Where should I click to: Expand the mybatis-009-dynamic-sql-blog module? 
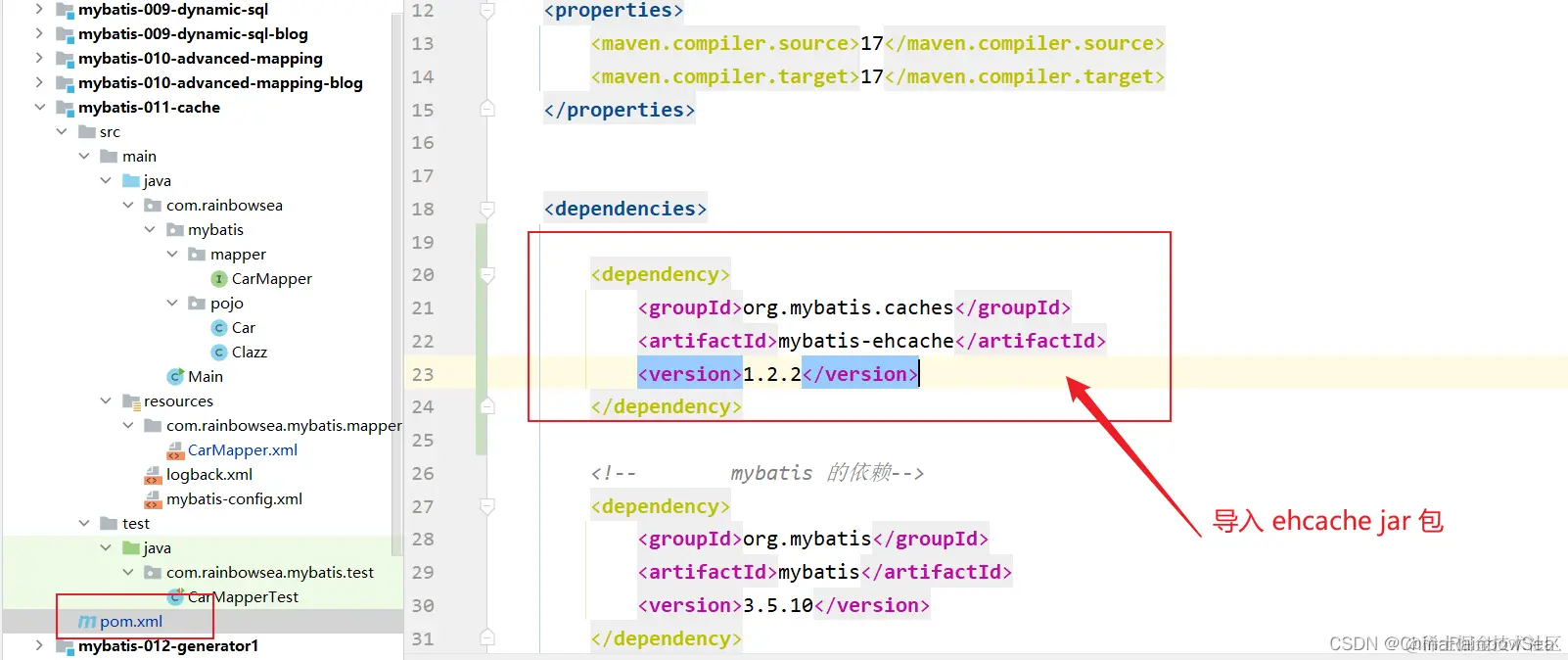[39, 34]
